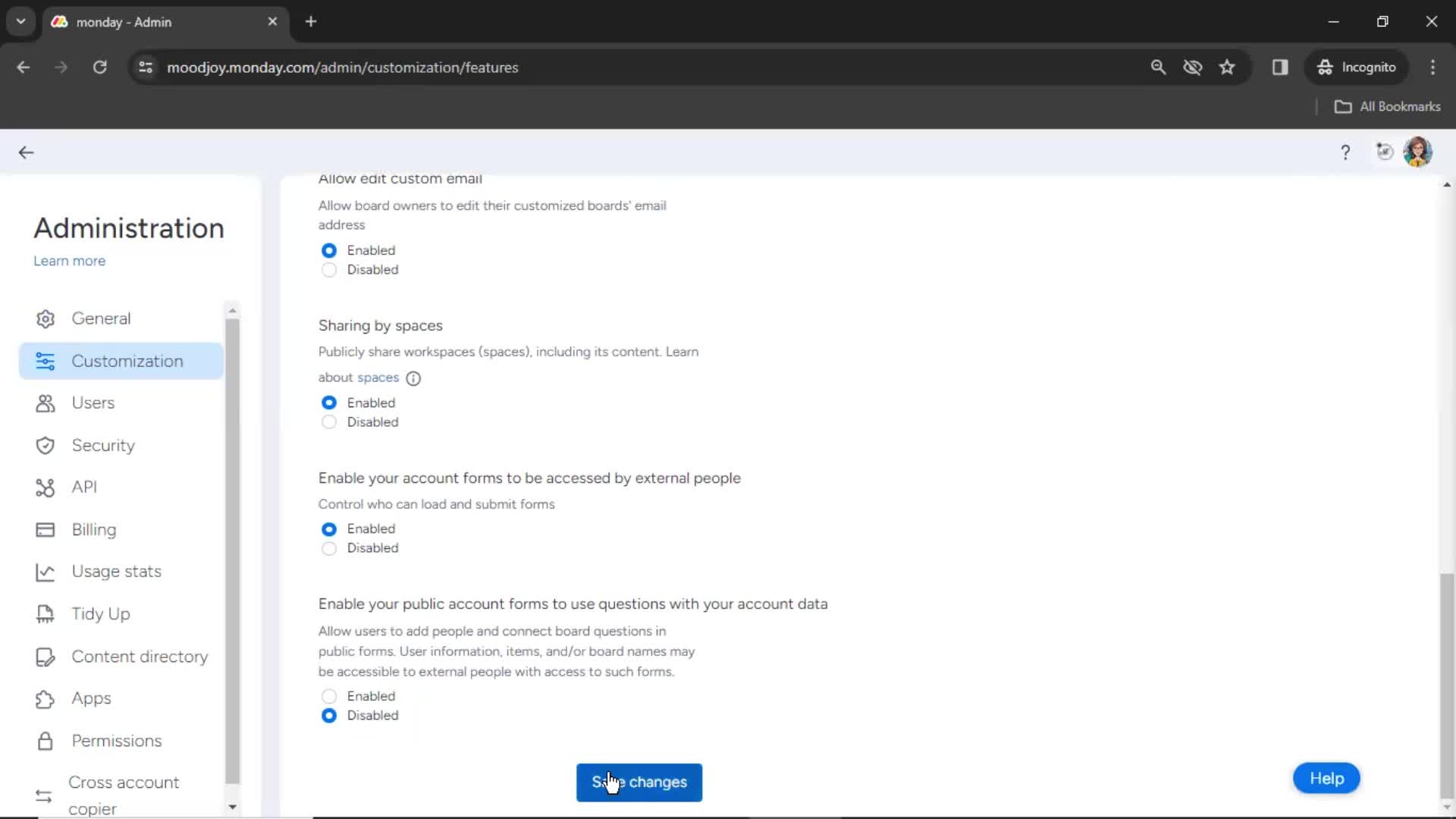Click the General settings icon

(x=45, y=318)
